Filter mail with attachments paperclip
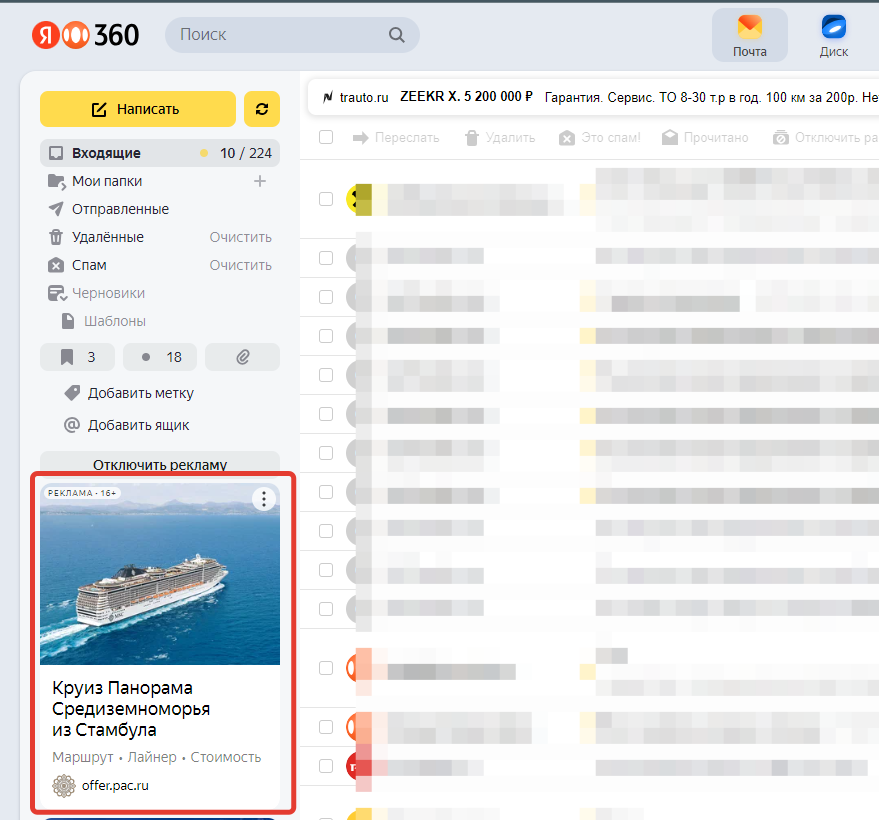 pos(242,357)
